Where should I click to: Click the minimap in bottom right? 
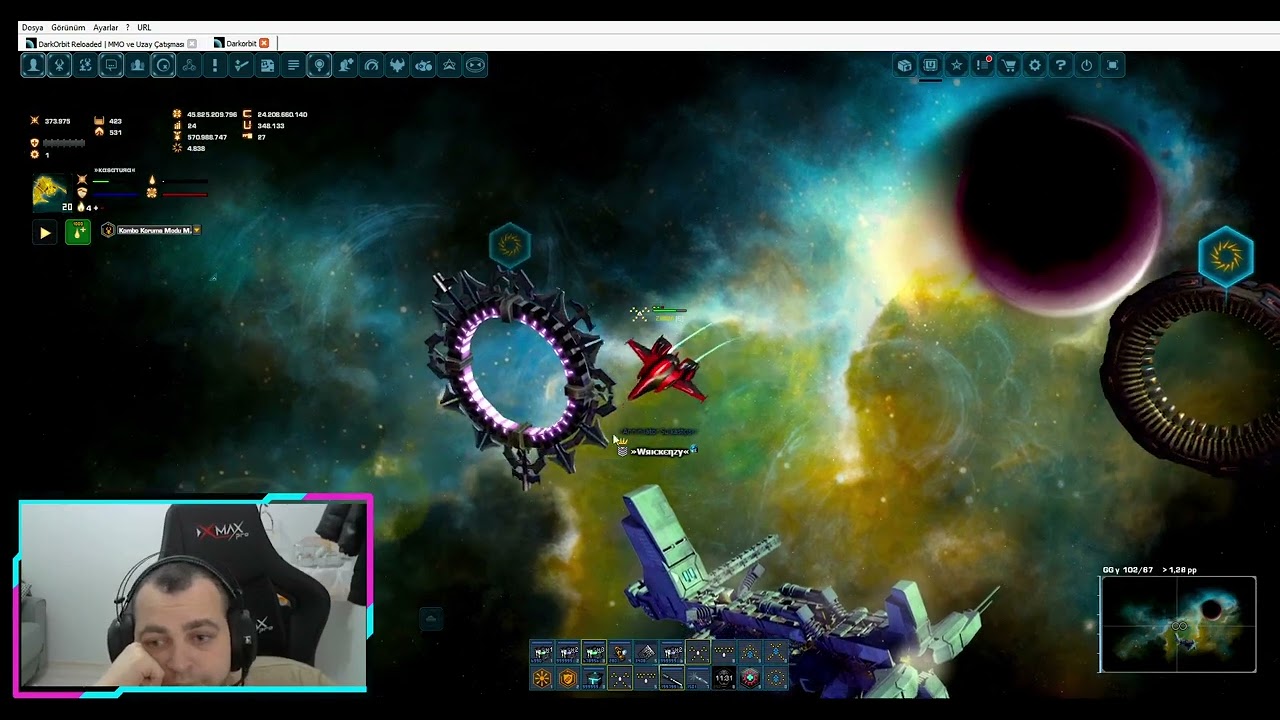(1178, 624)
